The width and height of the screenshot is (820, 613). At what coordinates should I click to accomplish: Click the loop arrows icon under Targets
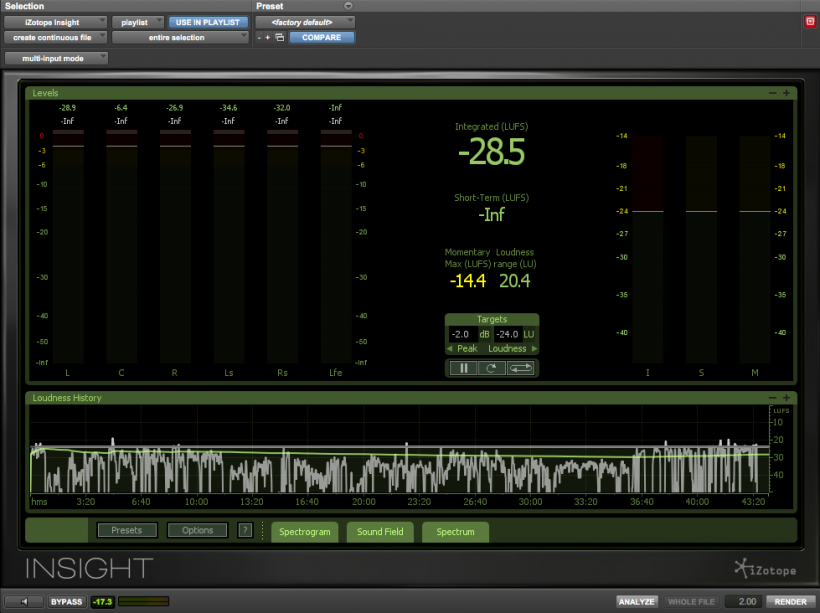[x=522, y=368]
